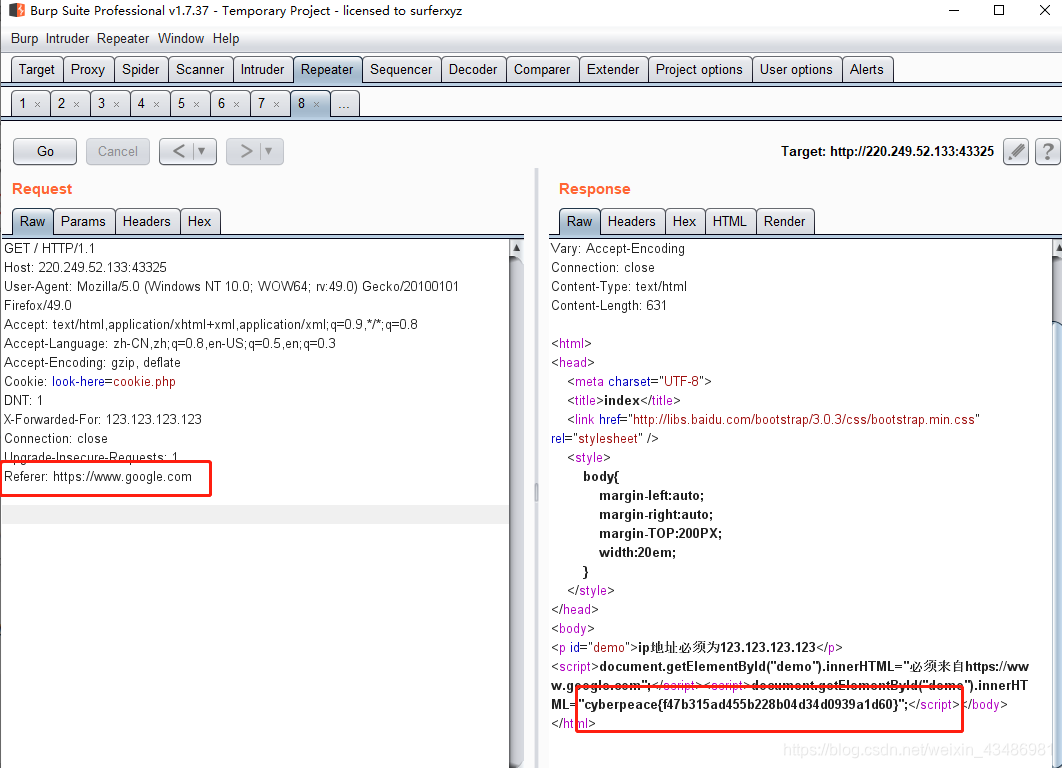The image size is (1062, 768).
Task: Click the Cancel button
Action: click(x=118, y=151)
